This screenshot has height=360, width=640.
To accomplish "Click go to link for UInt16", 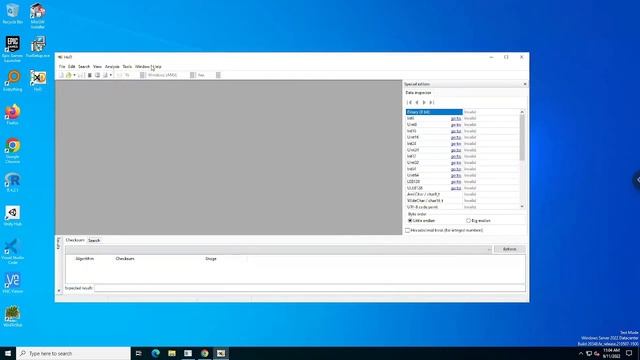I will tap(456, 137).
